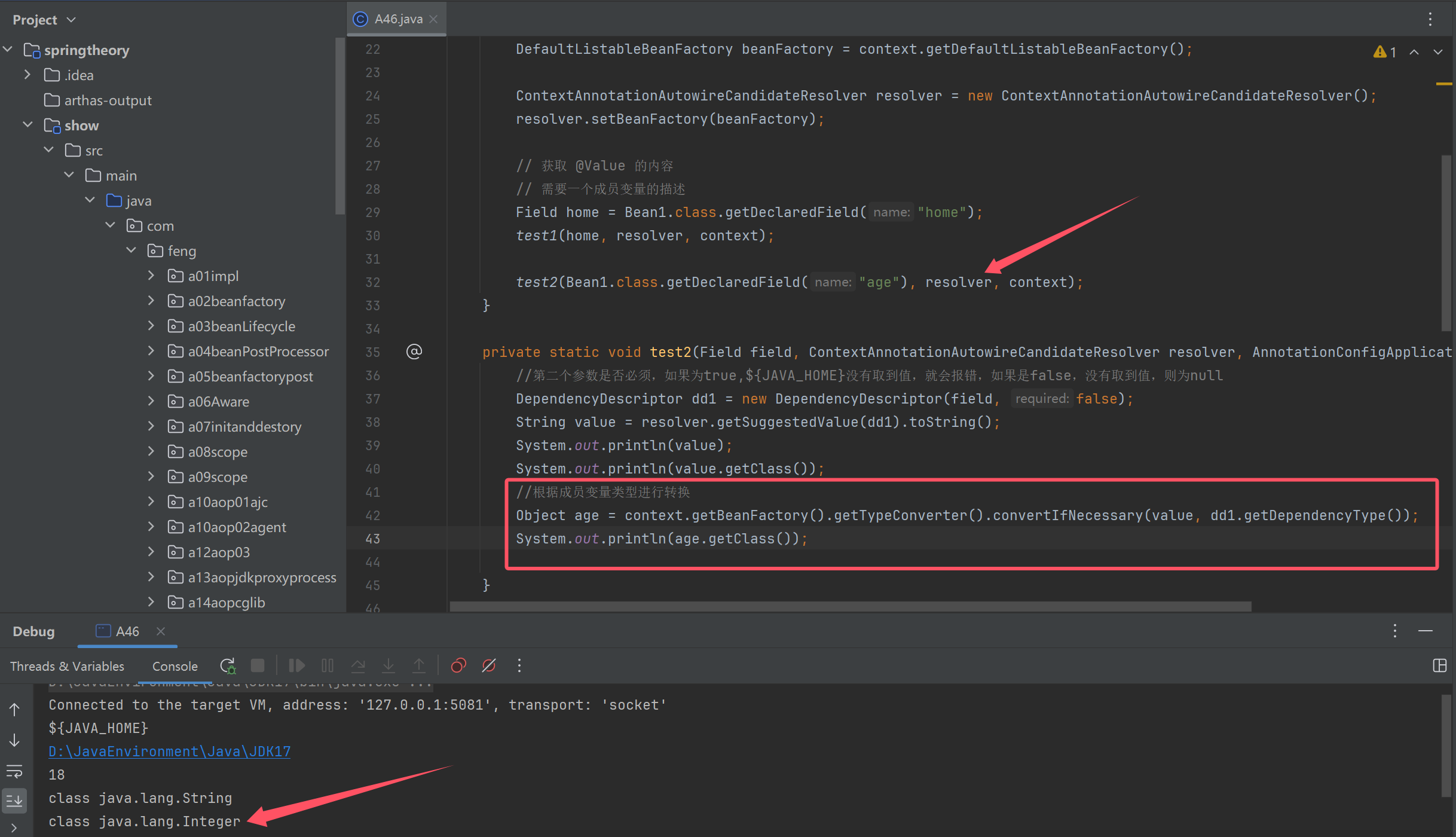Click the console vertical scrollbar
Screen dimensions: 1456x837
1446,746
